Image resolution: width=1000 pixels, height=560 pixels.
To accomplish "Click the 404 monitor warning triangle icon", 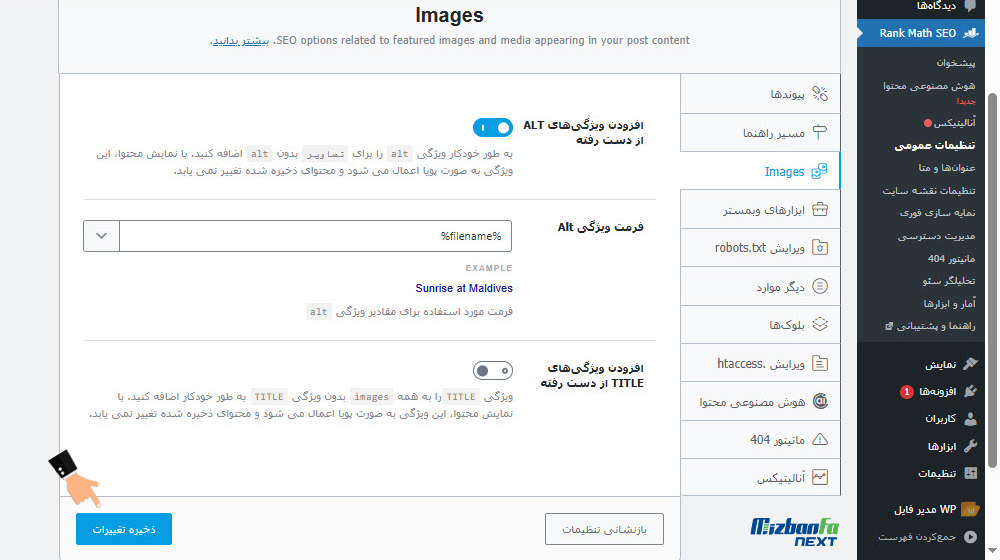I will 820,439.
